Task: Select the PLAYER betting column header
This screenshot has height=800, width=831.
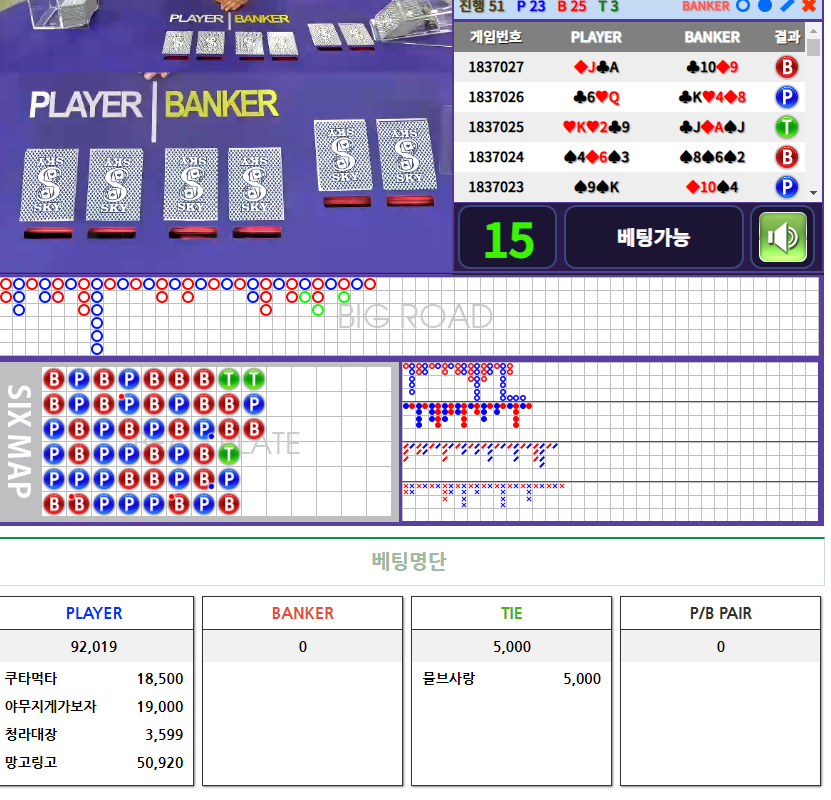Action: click(x=94, y=614)
